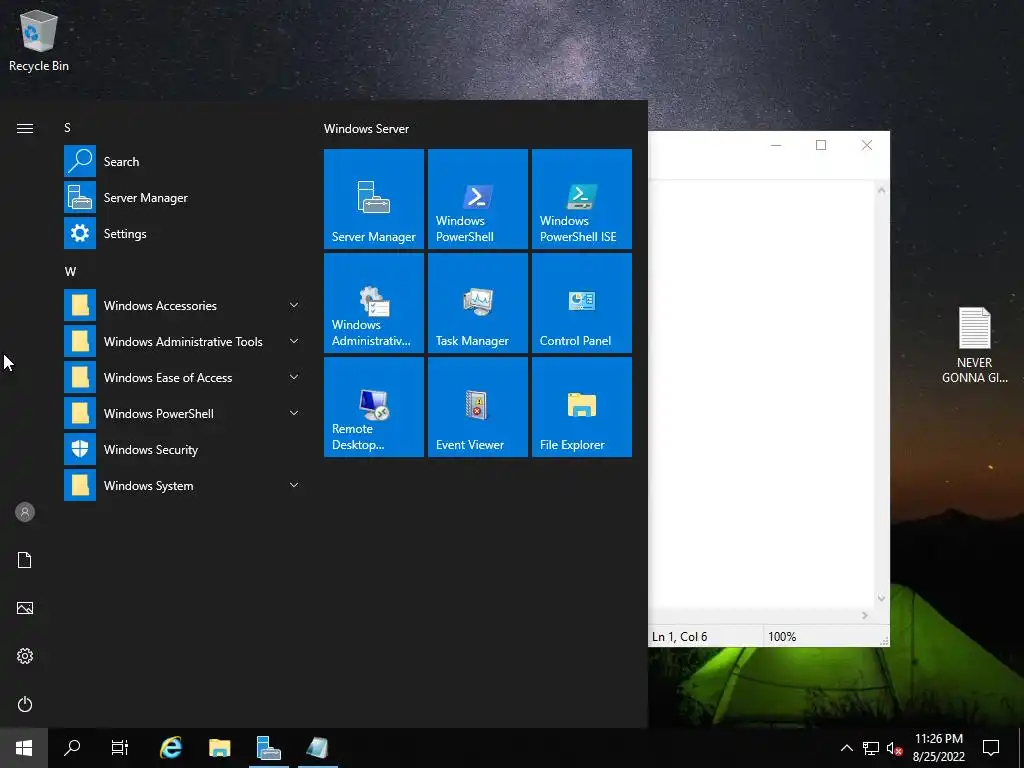Open the Action Center notifications icon
The width and height of the screenshot is (1024, 768).
tap(991, 748)
